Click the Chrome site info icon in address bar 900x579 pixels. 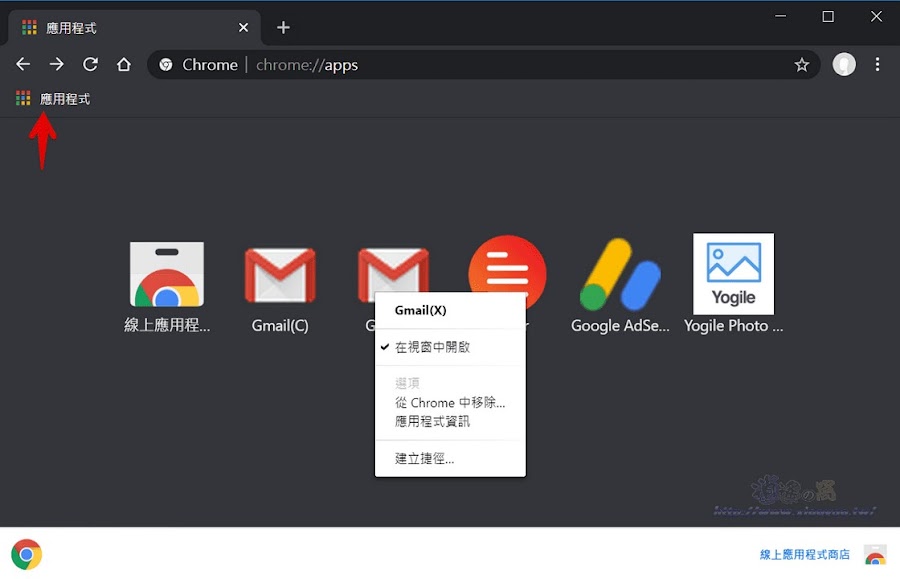click(x=166, y=65)
